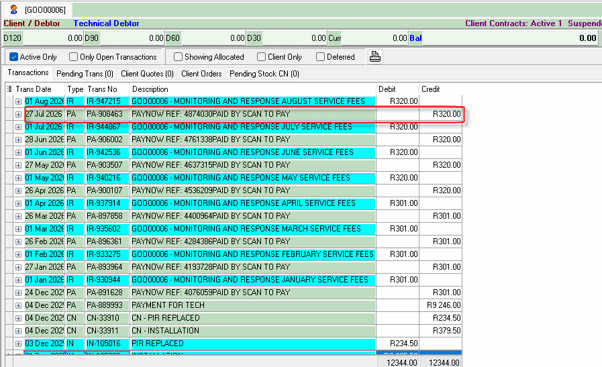Click the R379.50 credit value
602x367 pixels.
[447, 331]
